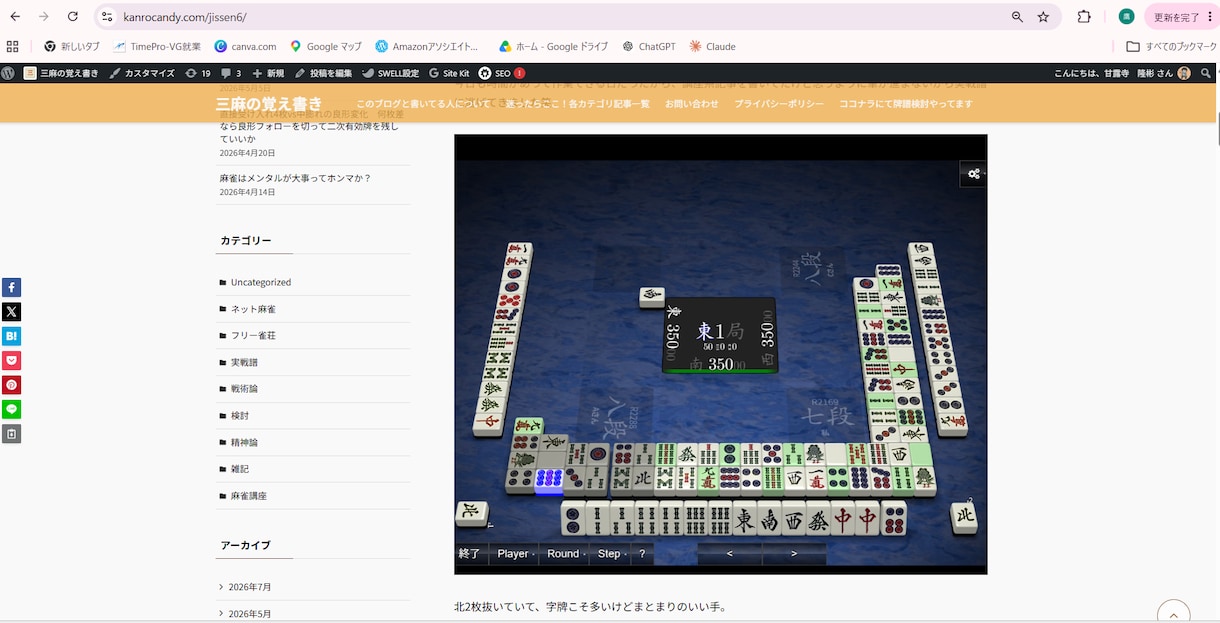Open the お問い合わせ header link

pyautogui.click(x=692, y=104)
